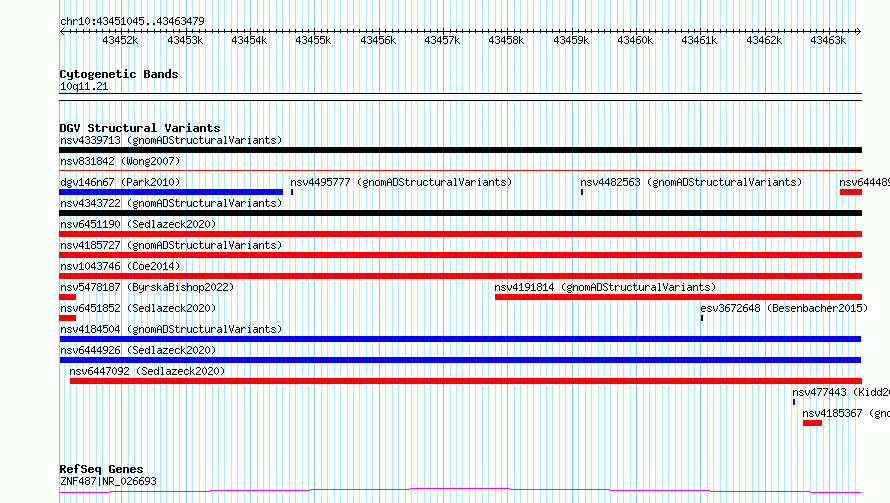Viewport: 890px width, 503px height.
Task: Select the red nsv6451190 variant bar
Action: 460,234
